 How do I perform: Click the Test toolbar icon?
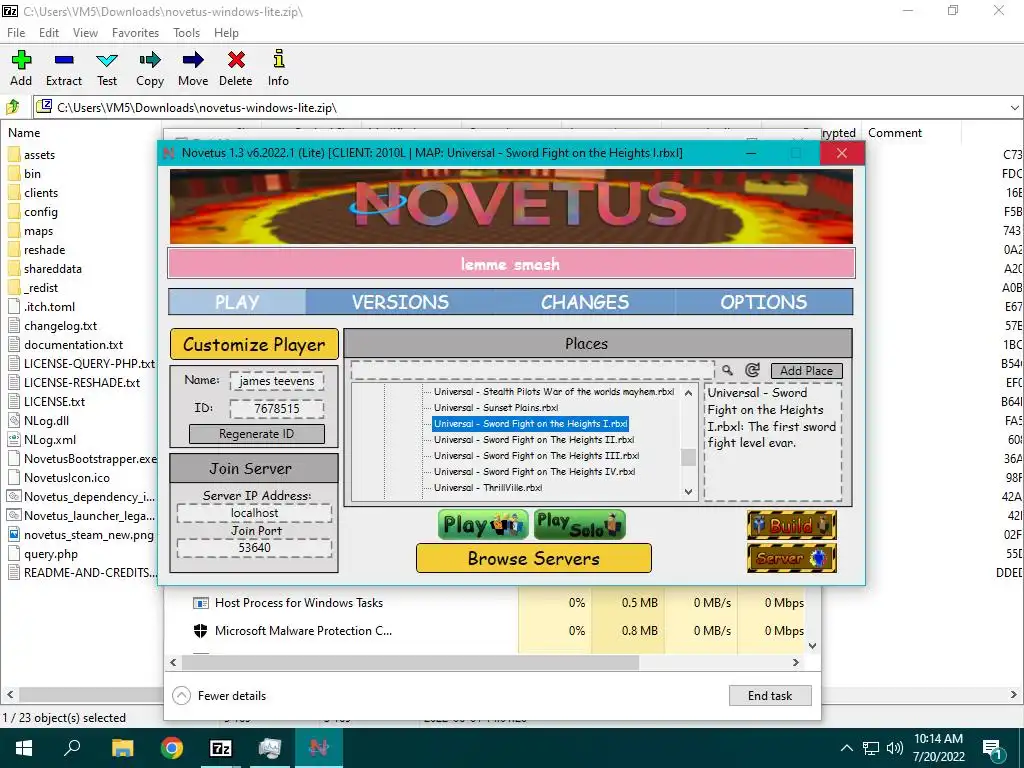106,69
